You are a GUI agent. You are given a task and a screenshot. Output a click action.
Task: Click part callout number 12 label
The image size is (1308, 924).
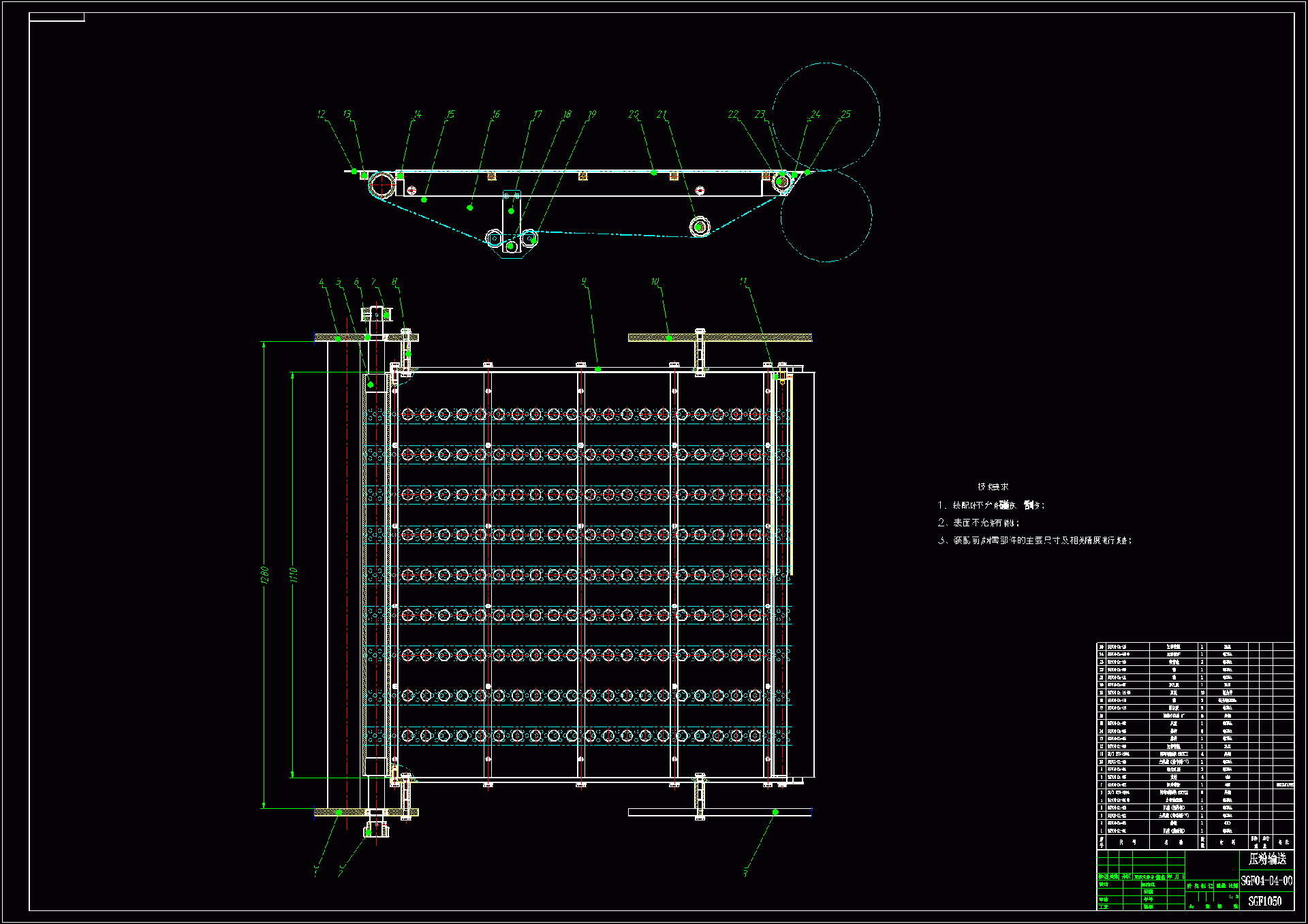[322, 114]
